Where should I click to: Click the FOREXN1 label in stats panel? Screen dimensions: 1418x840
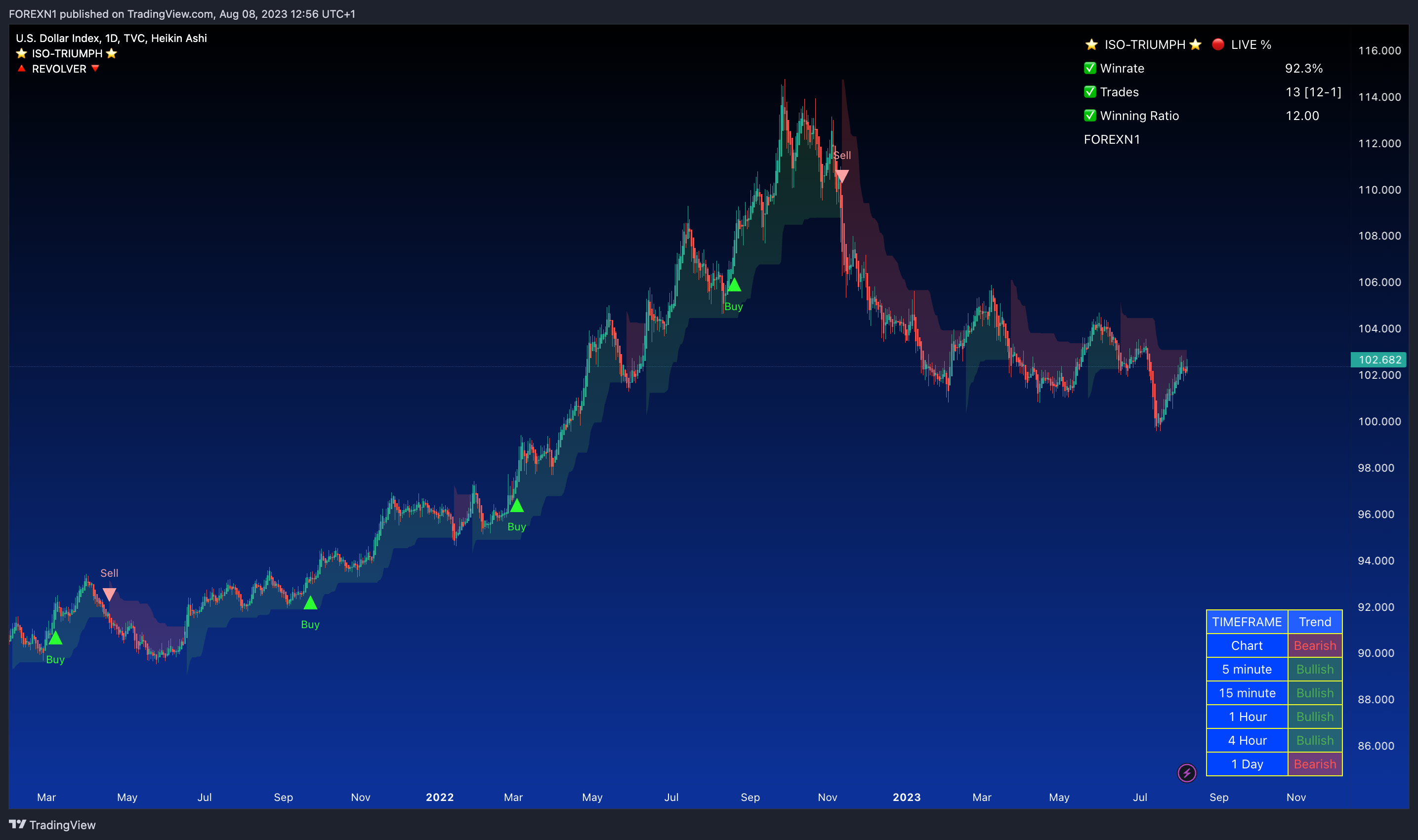1112,139
